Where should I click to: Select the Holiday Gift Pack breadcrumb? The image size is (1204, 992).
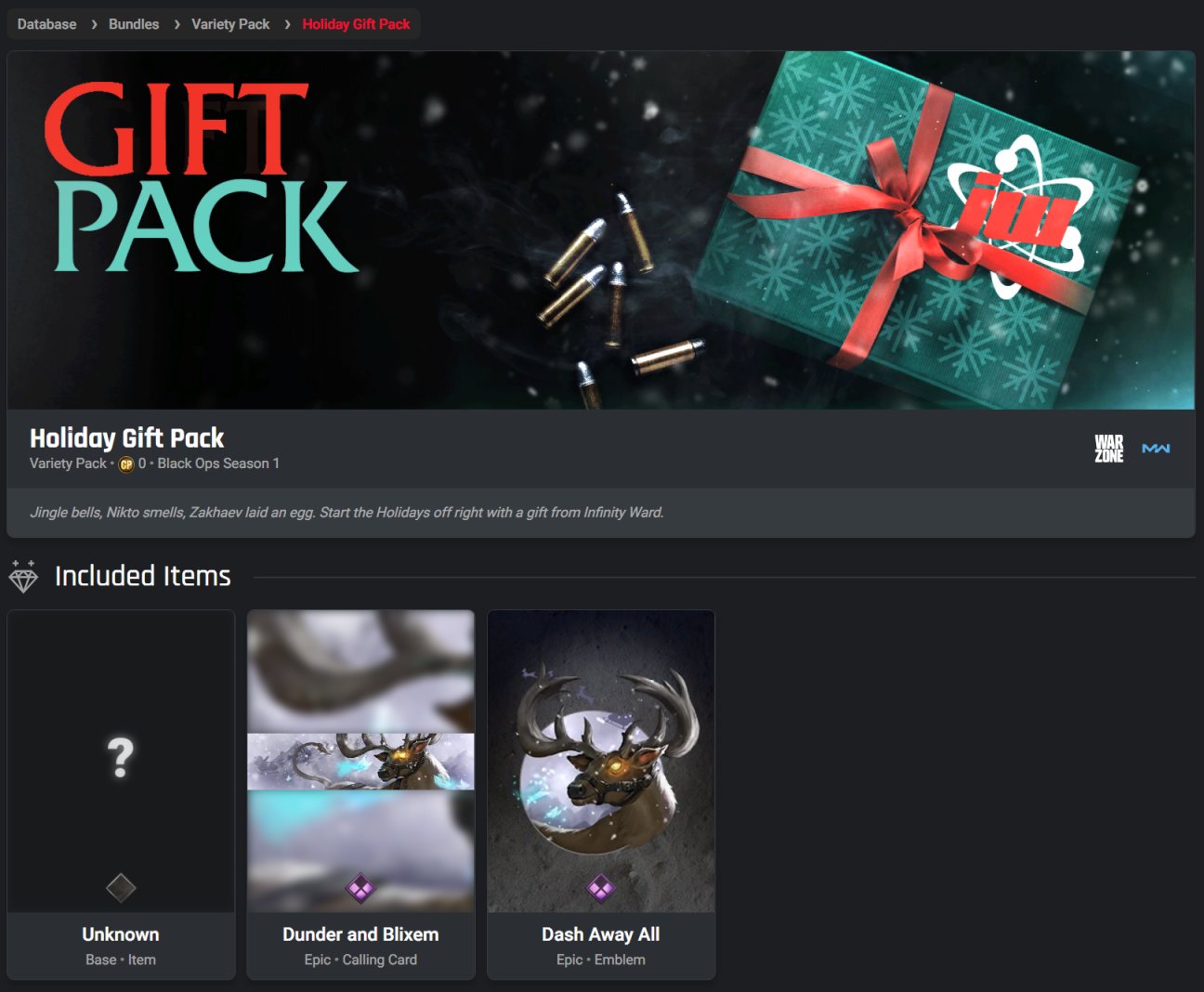(356, 24)
